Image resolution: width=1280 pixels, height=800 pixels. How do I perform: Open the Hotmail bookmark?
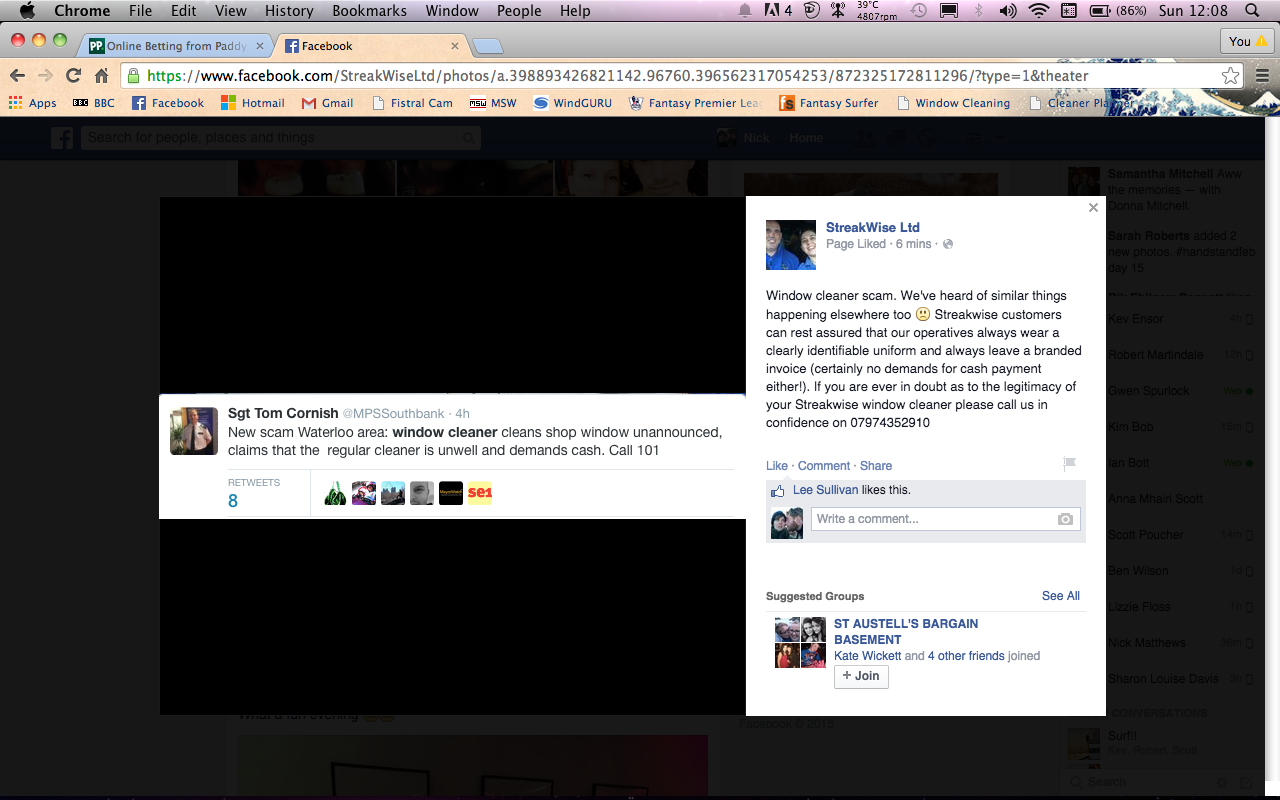click(x=253, y=103)
